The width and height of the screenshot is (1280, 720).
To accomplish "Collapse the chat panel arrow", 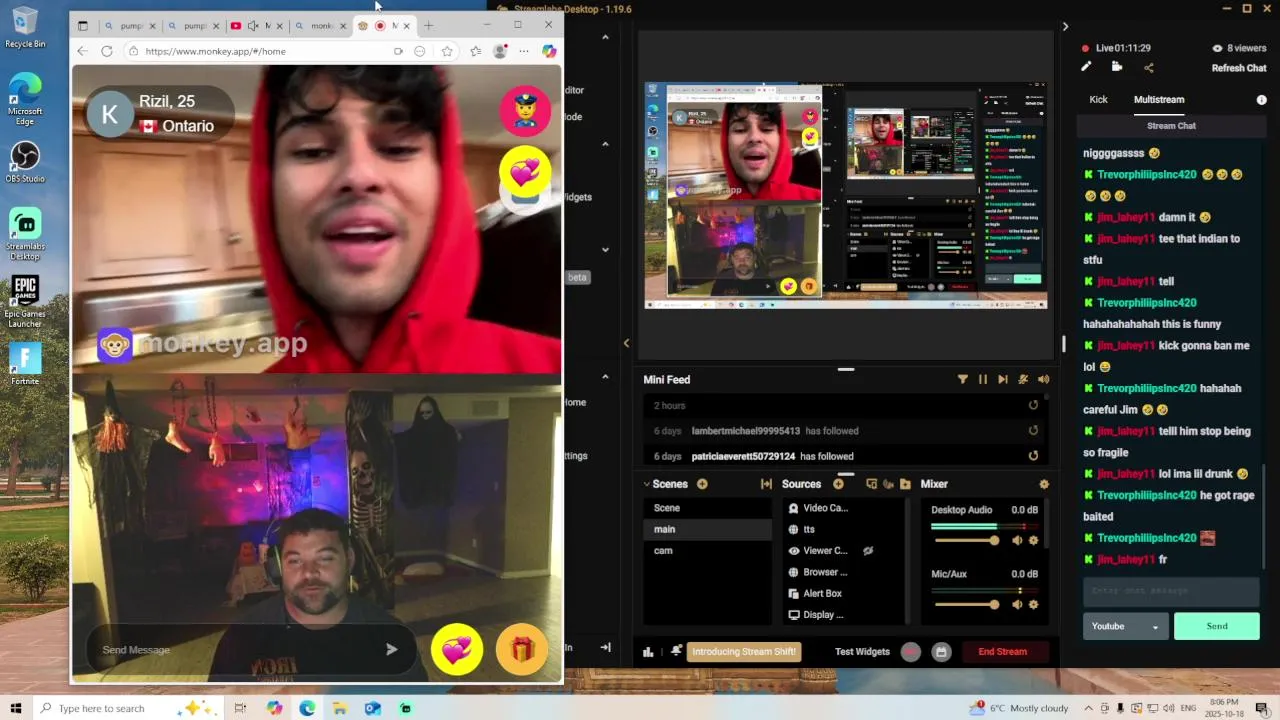I will [1065, 27].
